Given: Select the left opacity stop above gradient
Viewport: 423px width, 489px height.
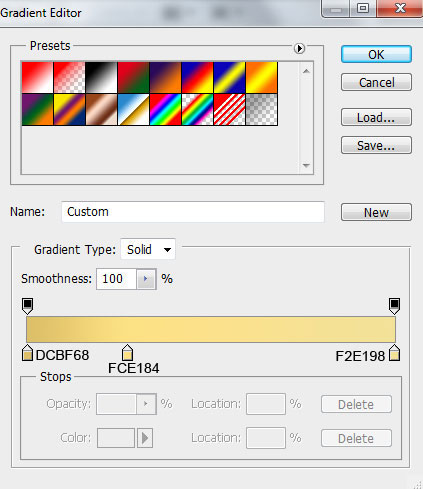Looking at the screenshot, I should tap(28, 306).
